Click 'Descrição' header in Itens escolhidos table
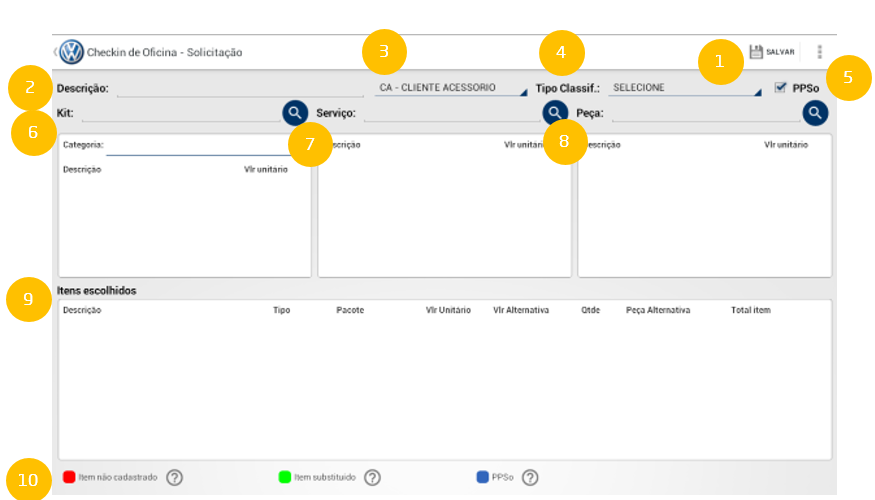Screen dimensions: 875x500 click(82, 310)
